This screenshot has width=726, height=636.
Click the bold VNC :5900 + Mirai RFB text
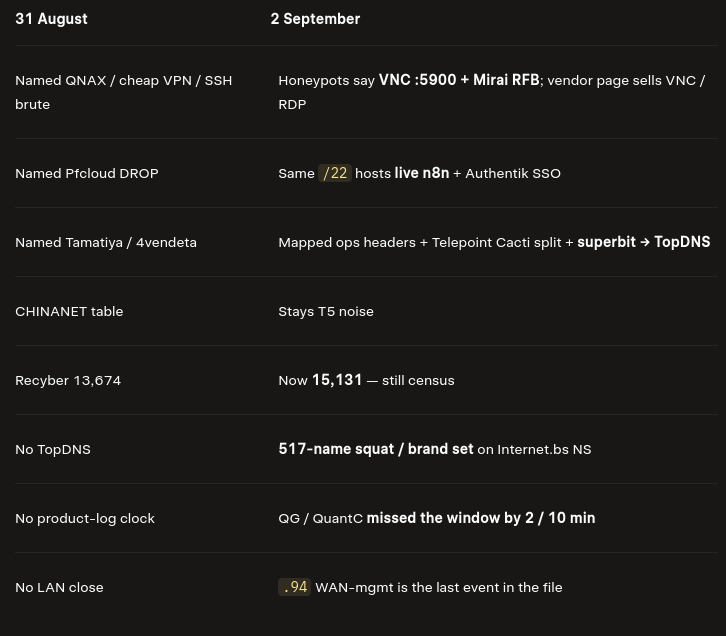pos(459,80)
